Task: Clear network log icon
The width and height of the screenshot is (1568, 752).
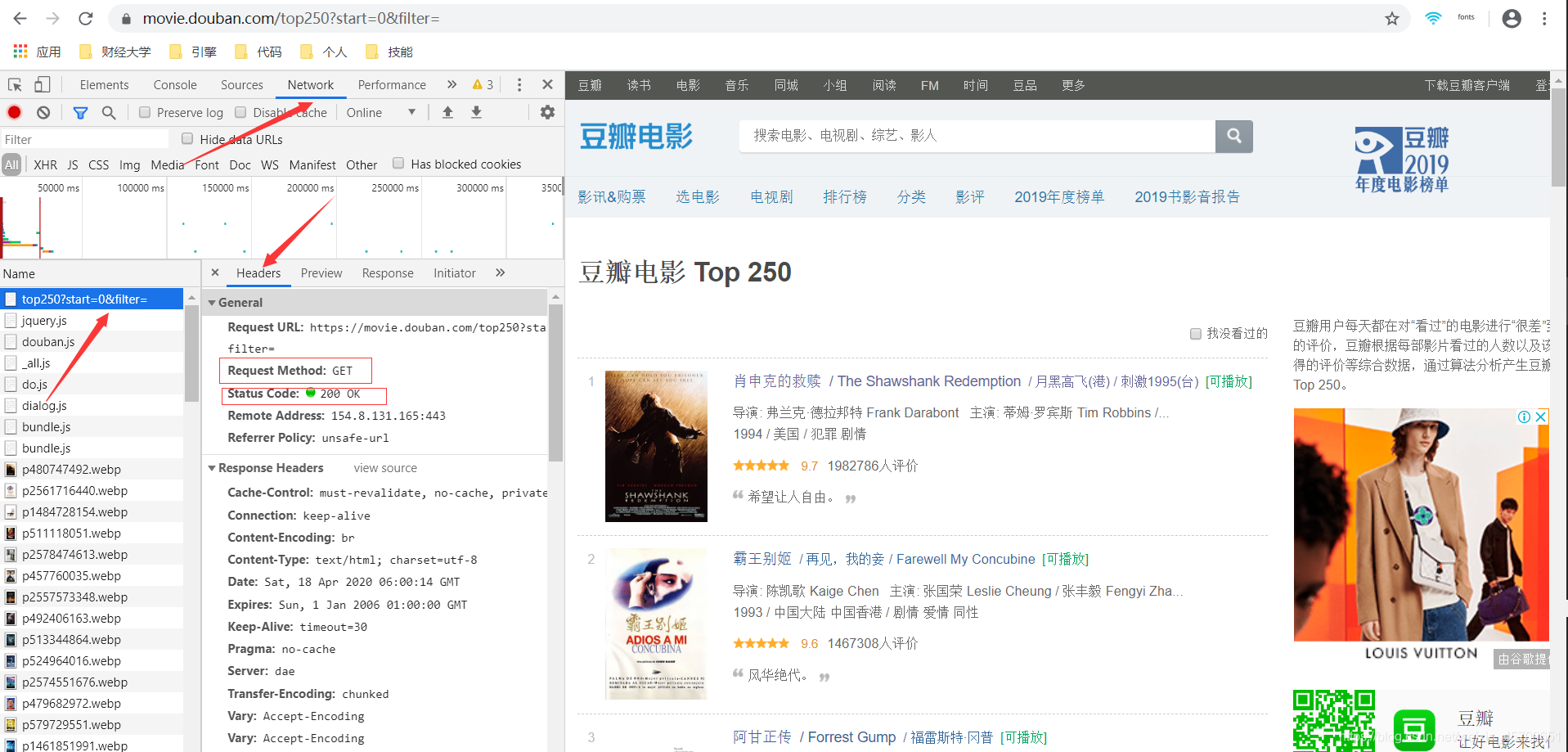Action: tap(43, 112)
